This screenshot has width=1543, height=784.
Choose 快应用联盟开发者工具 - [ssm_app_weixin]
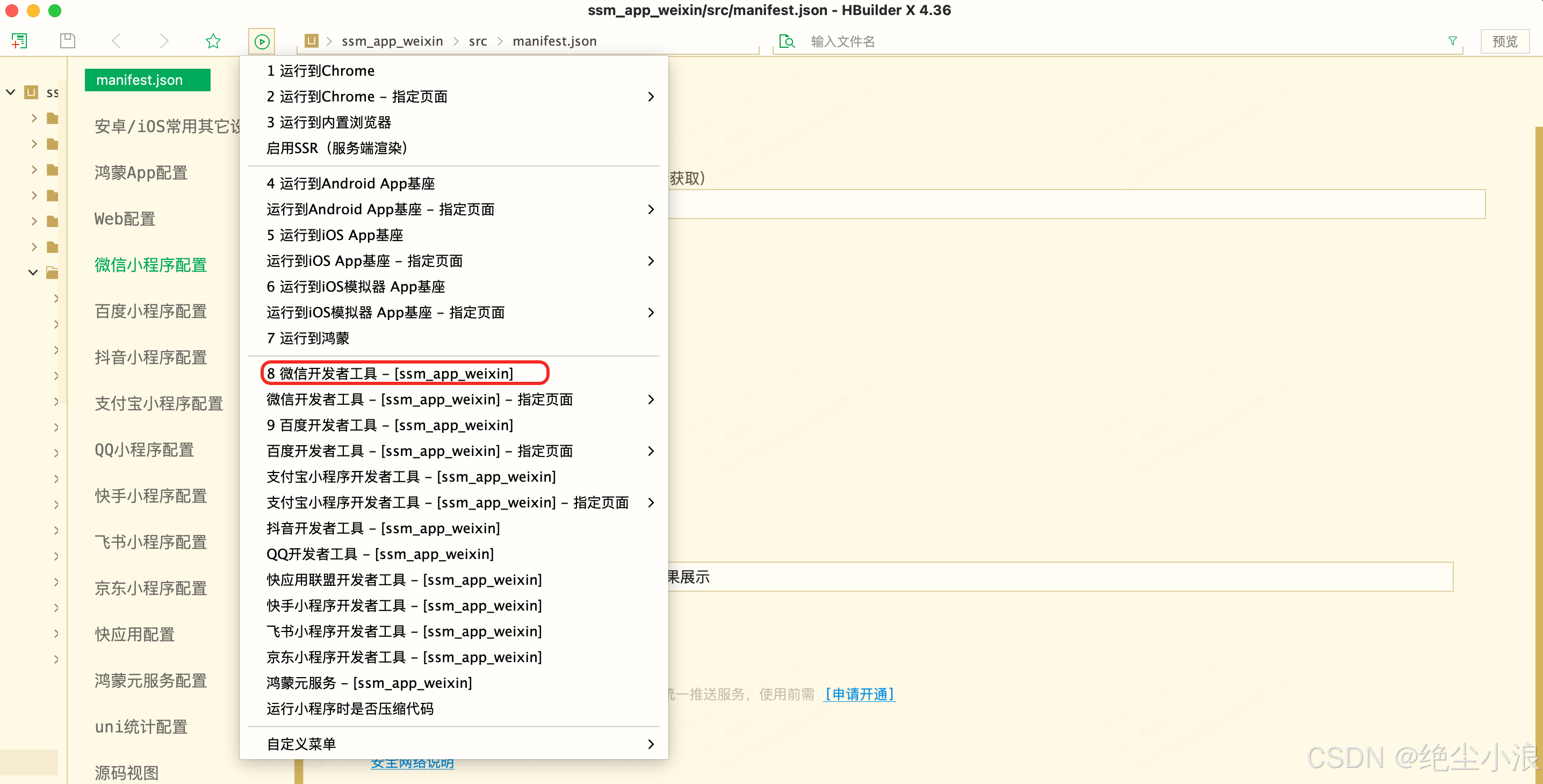[454, 579]
